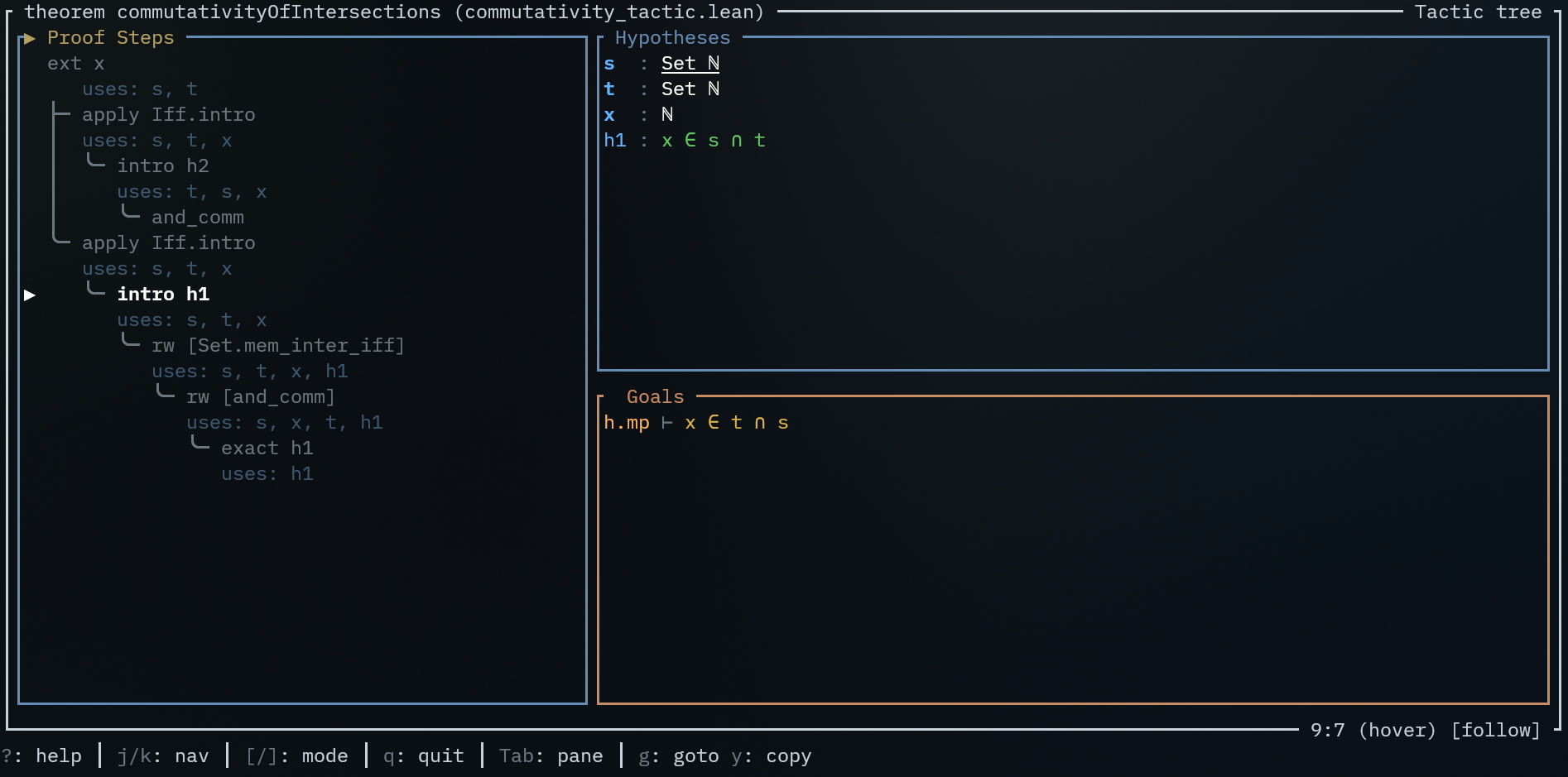Click the selection marker left of intro h1
This screenshot has height=777, width=1568.
pos(30,295)
